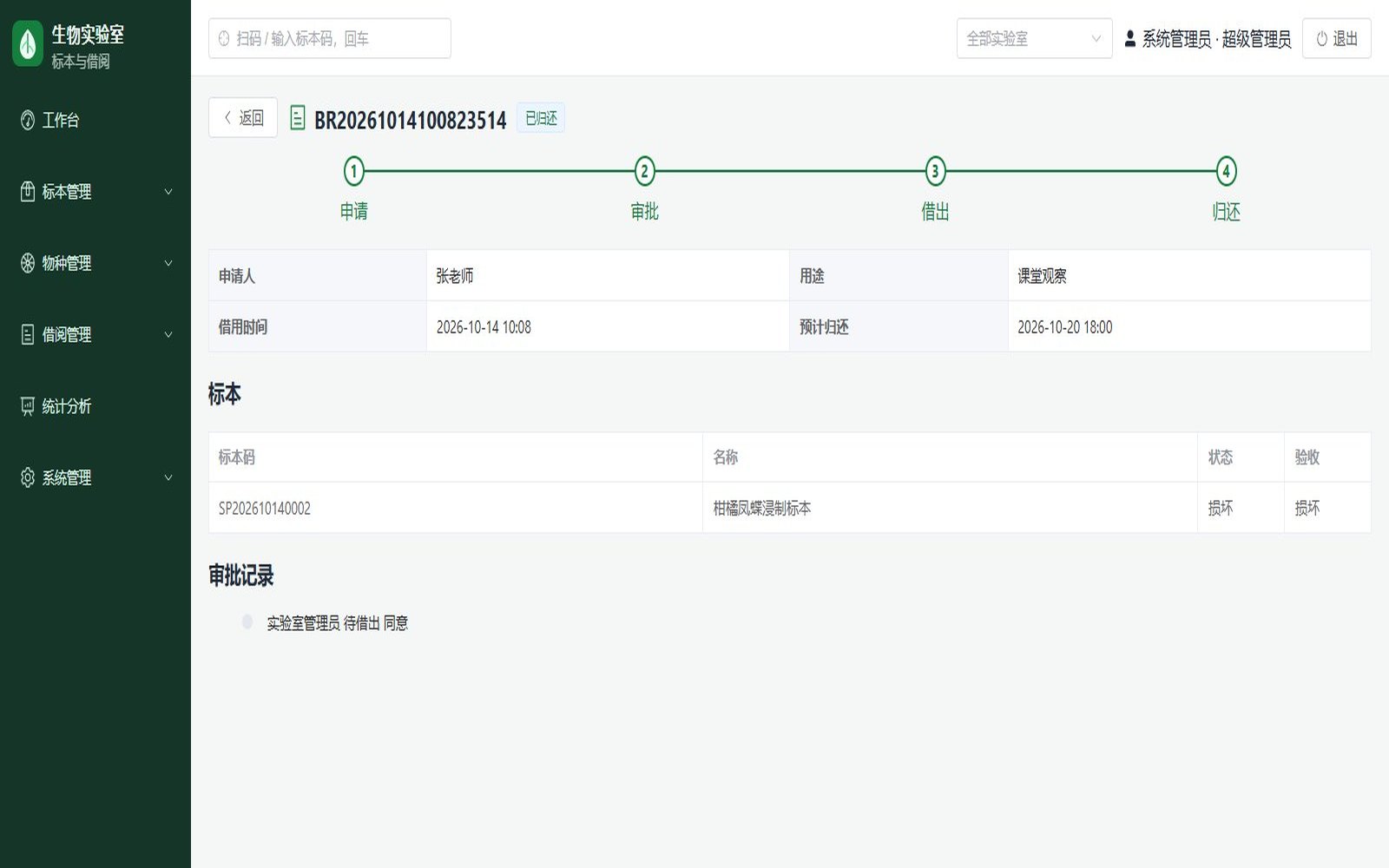
Task: Click borrow time 2026-10-14 10:08
Action: 484,327
